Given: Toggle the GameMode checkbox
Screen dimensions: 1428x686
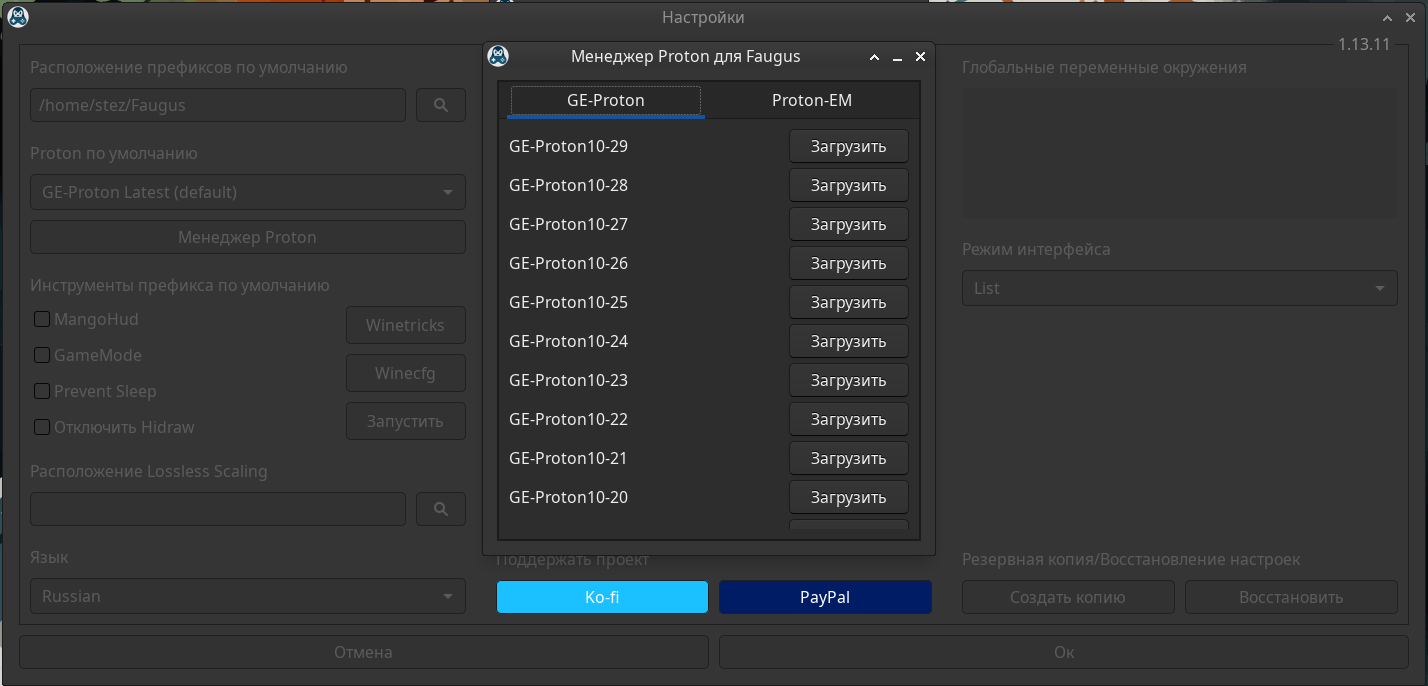Looking at the screenshot, I should pyautogui.click(x=42, y=355).
